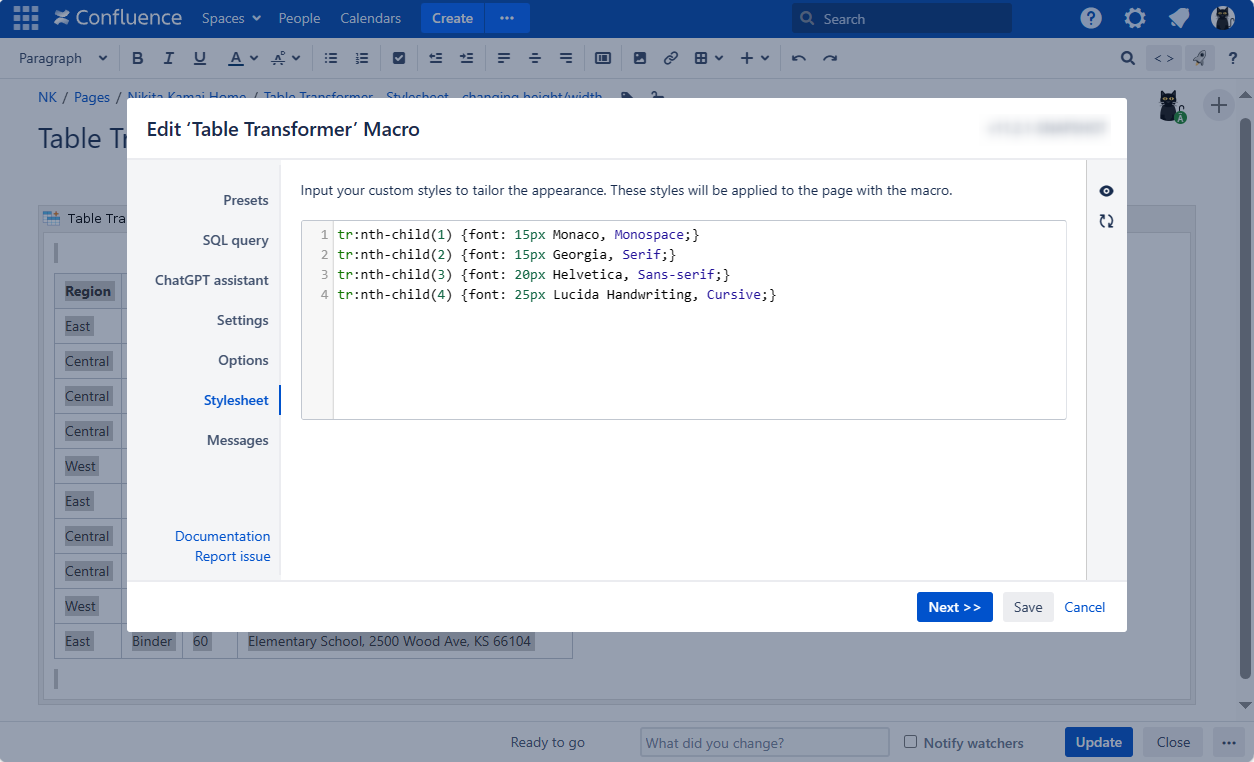Enable the Notify watchers checkbox
The image size is (1254, 762).
tap(910, 742)
